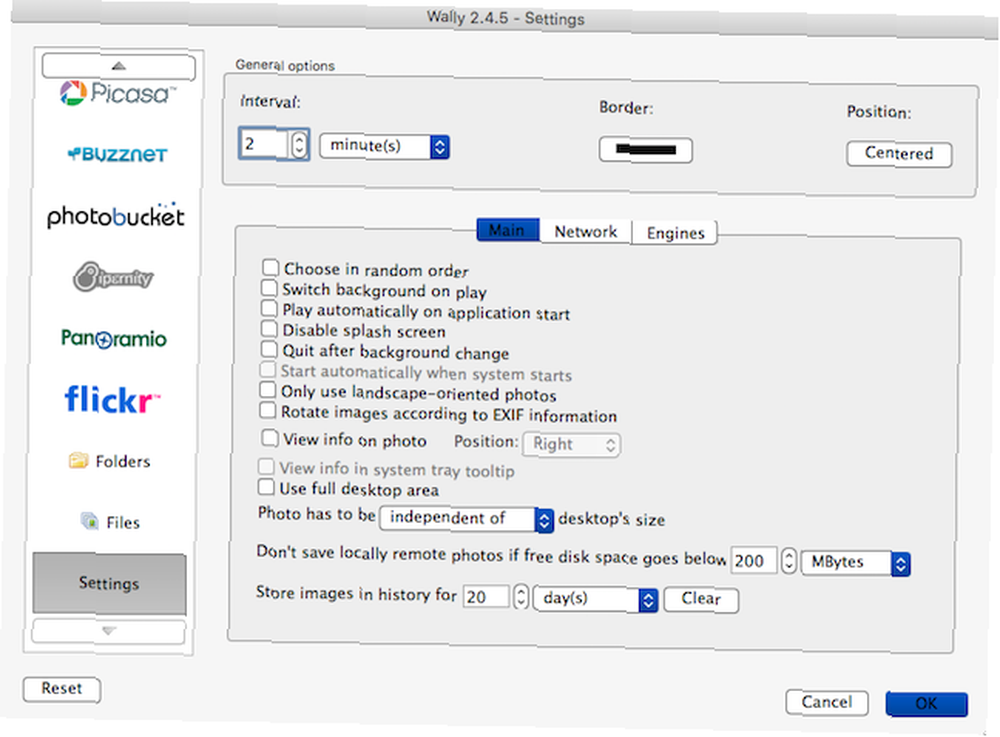
Task: Open the 'independent of' desktop size dropdown
Action: [466, 518]
